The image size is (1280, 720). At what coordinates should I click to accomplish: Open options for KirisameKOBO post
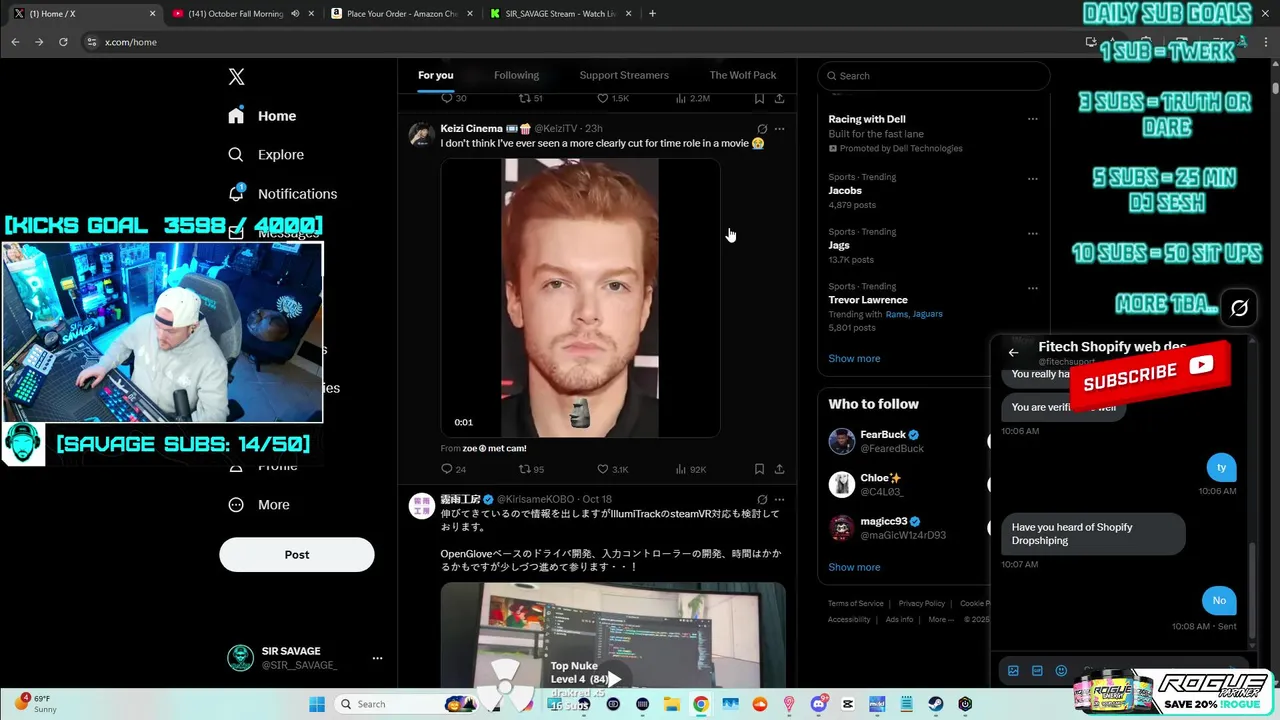tap(779, 499)
